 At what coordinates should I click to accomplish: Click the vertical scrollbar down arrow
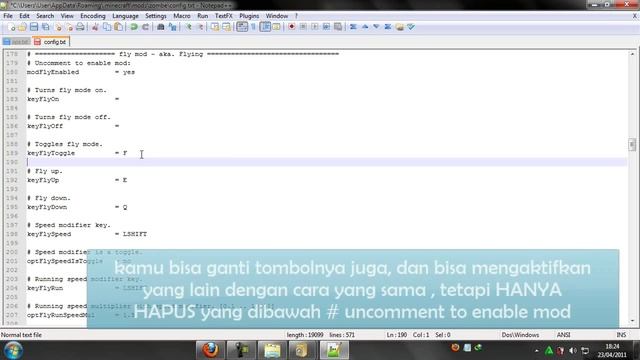pos(632,321)
